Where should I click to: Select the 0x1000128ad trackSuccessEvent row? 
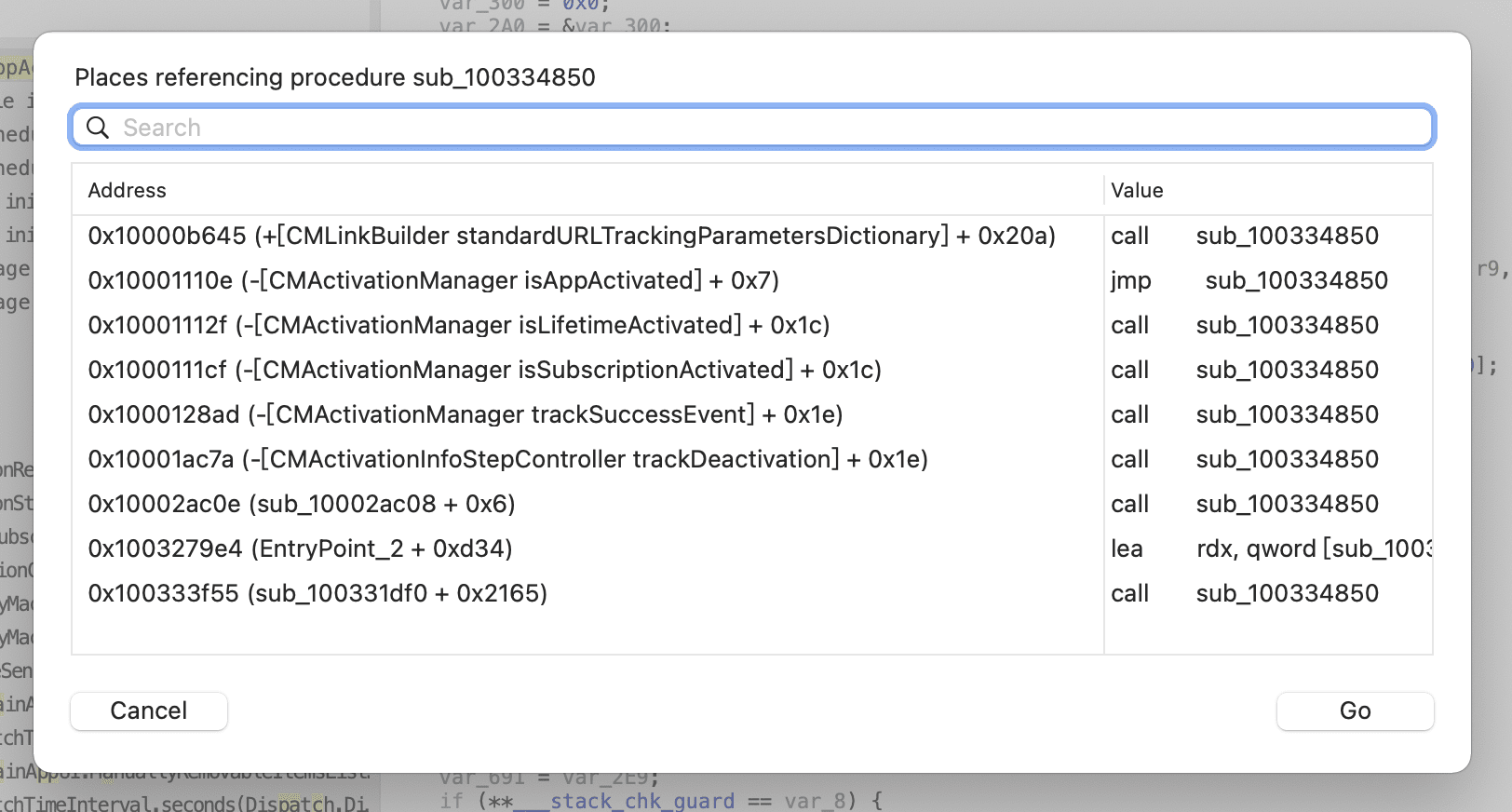(x=752, y=414)
